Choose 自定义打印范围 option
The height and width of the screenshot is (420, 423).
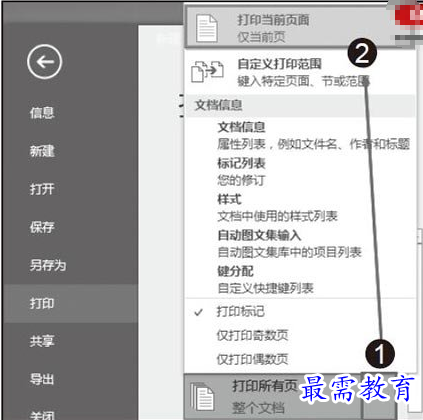[300, 72]
